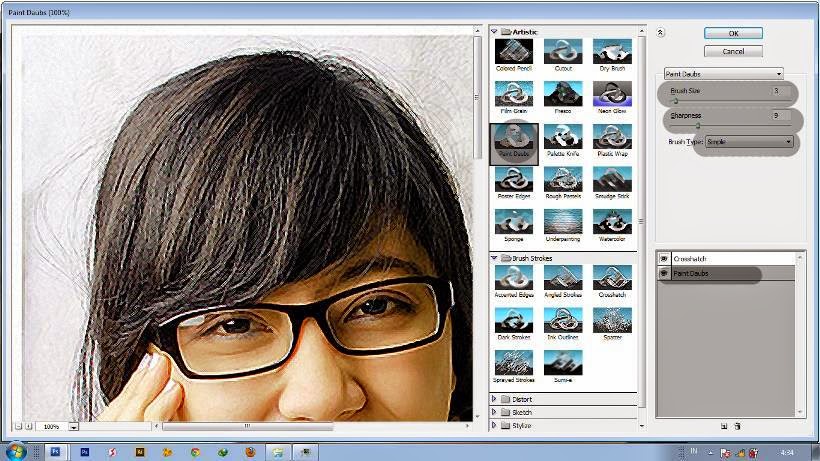Collapse the Brush Strokes filter folder
The image size is (820, 461).
tap(494, 258)
